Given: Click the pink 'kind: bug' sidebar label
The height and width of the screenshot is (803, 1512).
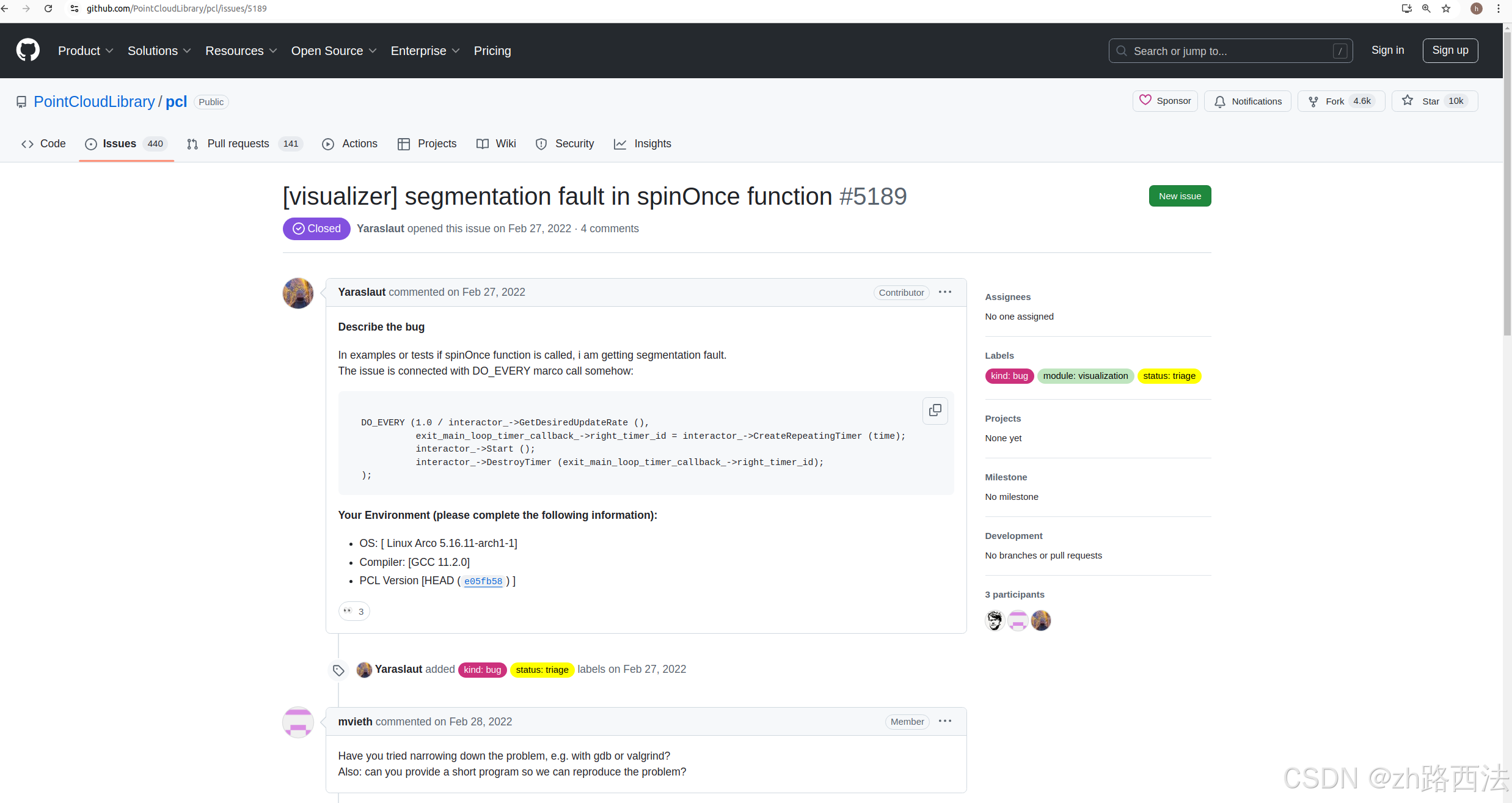Looking at the screenshot, I should 1009,376.
